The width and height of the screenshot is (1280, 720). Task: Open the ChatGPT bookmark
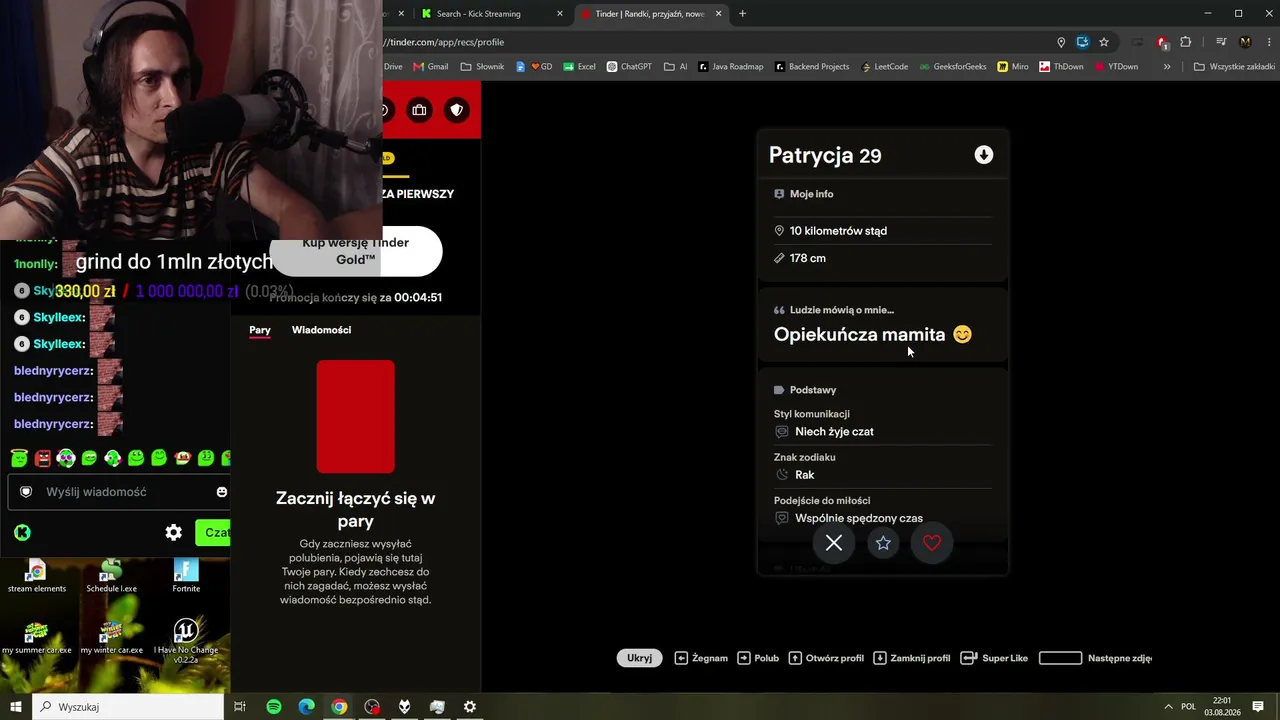(629, 67)
